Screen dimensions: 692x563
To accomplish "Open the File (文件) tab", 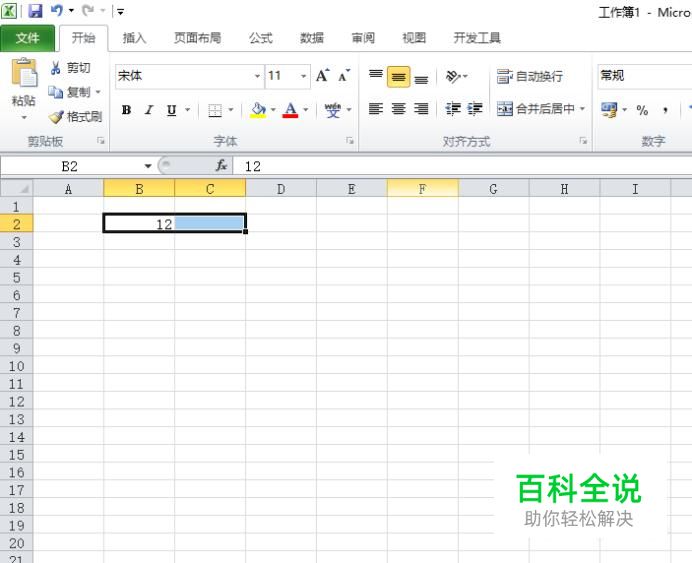I will (27, 38).
